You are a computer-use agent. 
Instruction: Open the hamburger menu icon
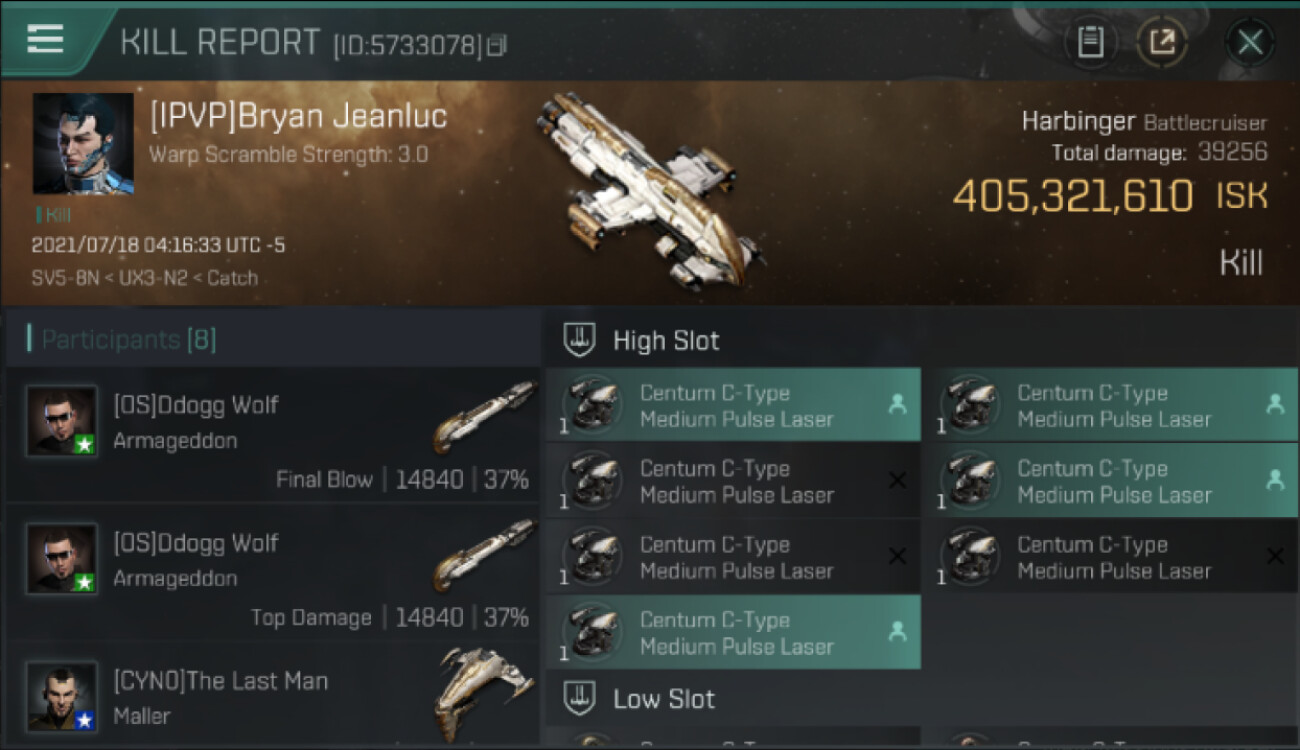tap(45, 39)
